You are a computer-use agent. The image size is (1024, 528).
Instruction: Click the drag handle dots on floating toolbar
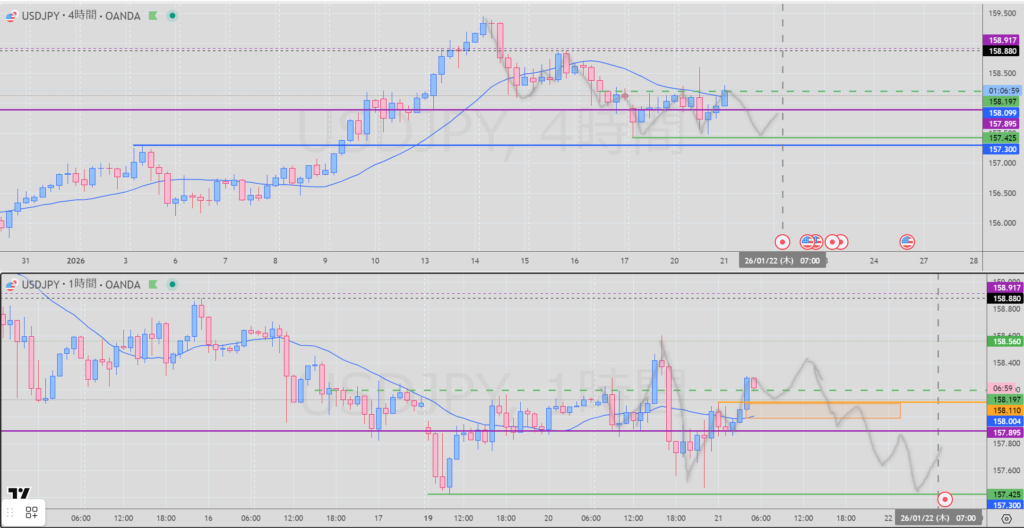click(x=12, y=513)
